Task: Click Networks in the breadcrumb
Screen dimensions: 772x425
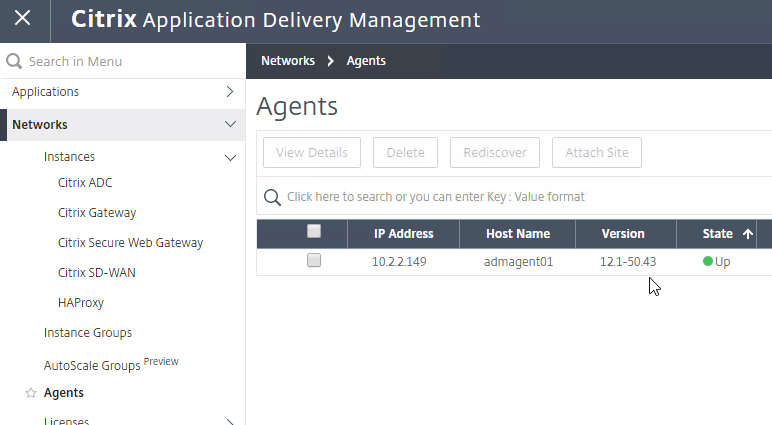Action: pyautogui.click(x=288, y=61)
